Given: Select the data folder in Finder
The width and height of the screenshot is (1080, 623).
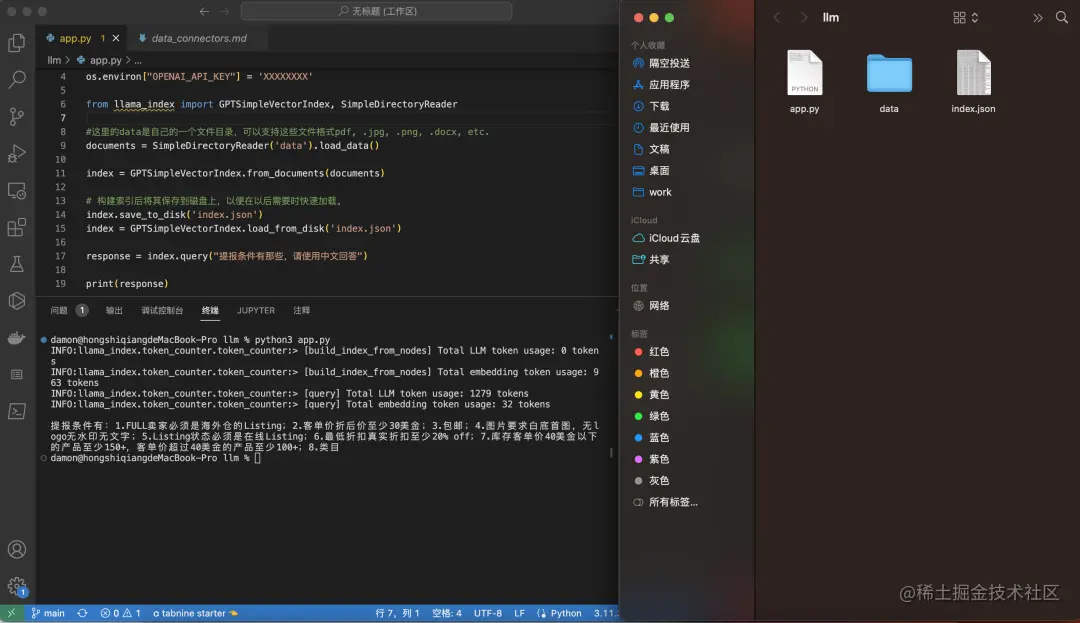Looking at the screenshot, I should coord(889,73).
